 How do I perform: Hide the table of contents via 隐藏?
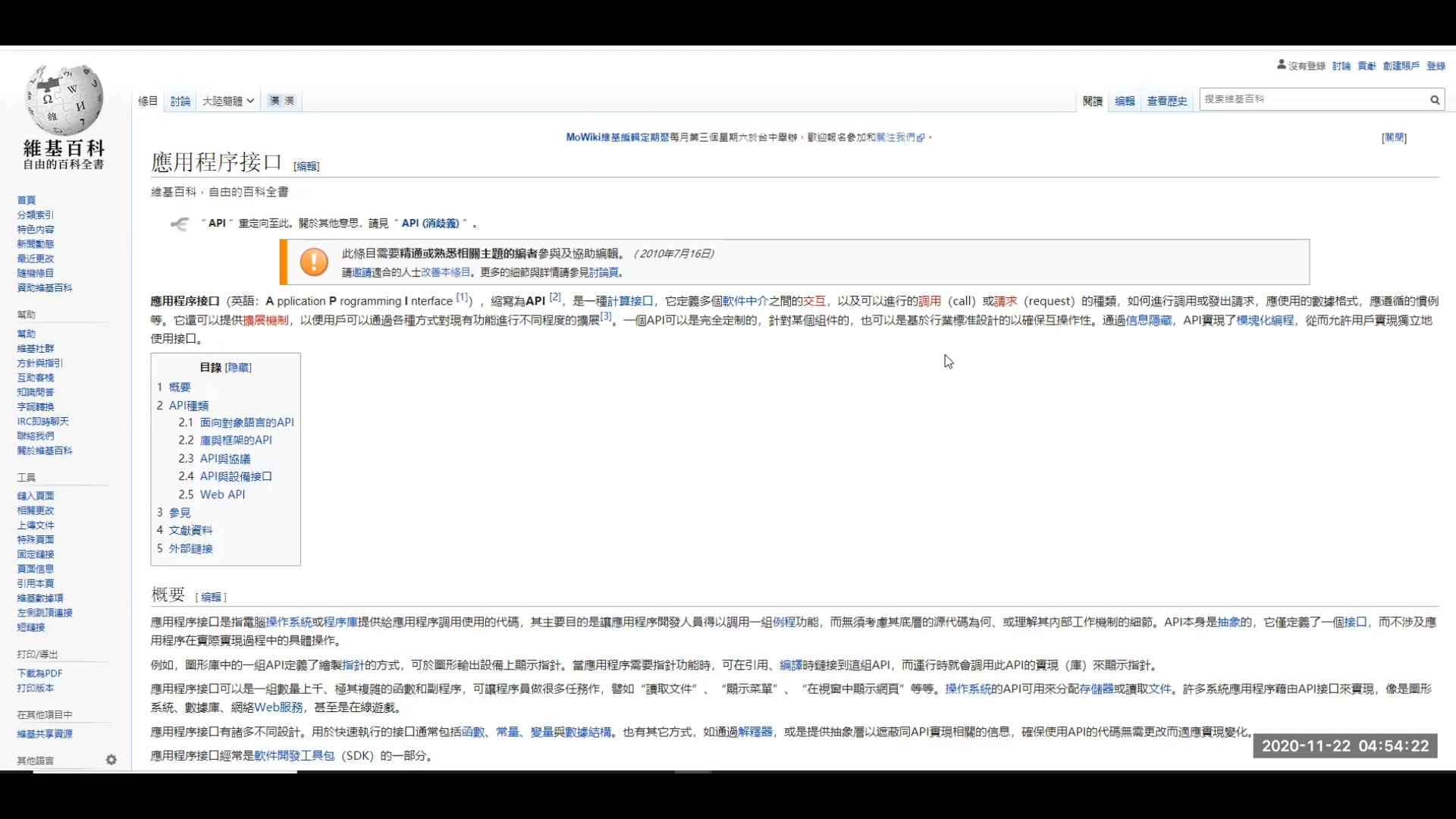click(238, 367)
